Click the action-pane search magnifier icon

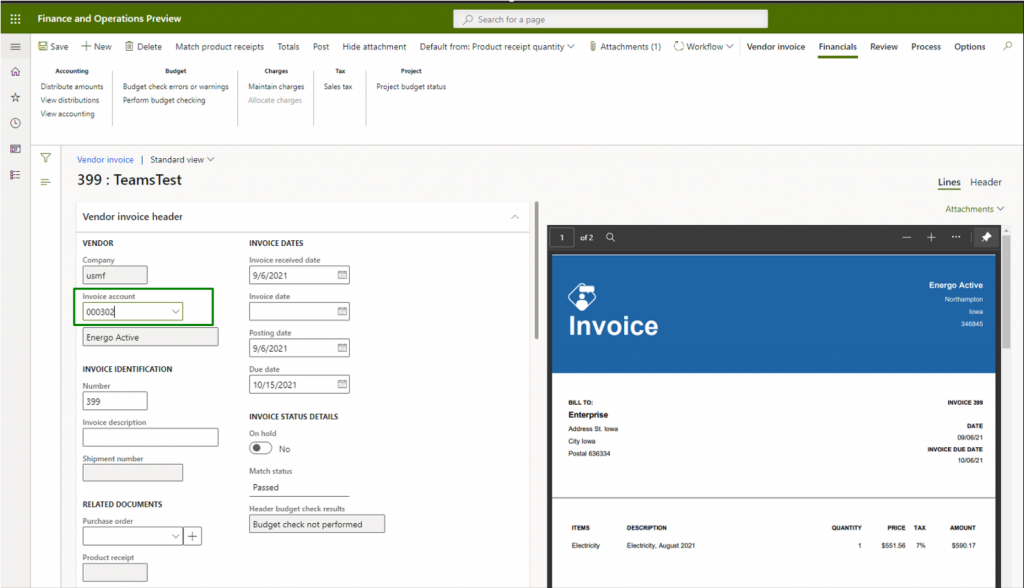(x=1008, y=46)
